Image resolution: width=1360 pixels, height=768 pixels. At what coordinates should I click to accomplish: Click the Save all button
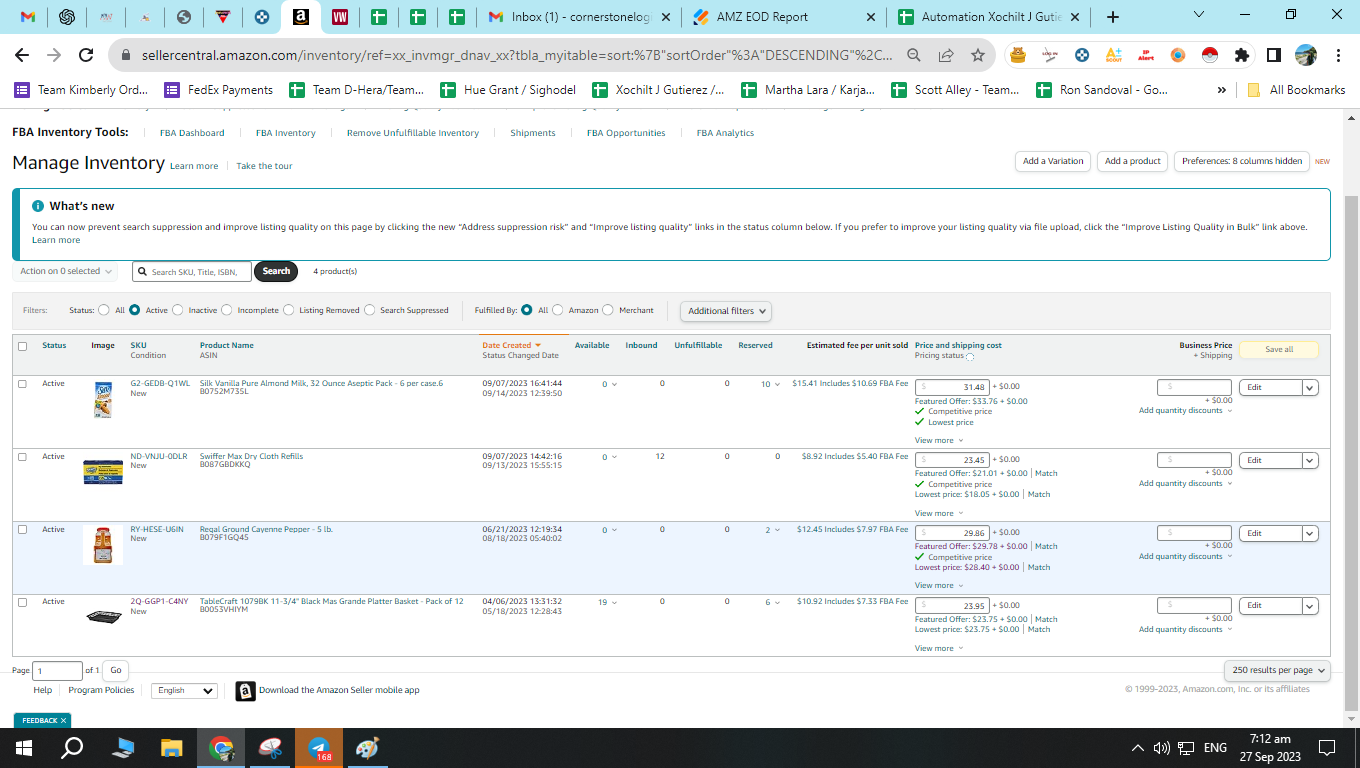click(1279, 350)
